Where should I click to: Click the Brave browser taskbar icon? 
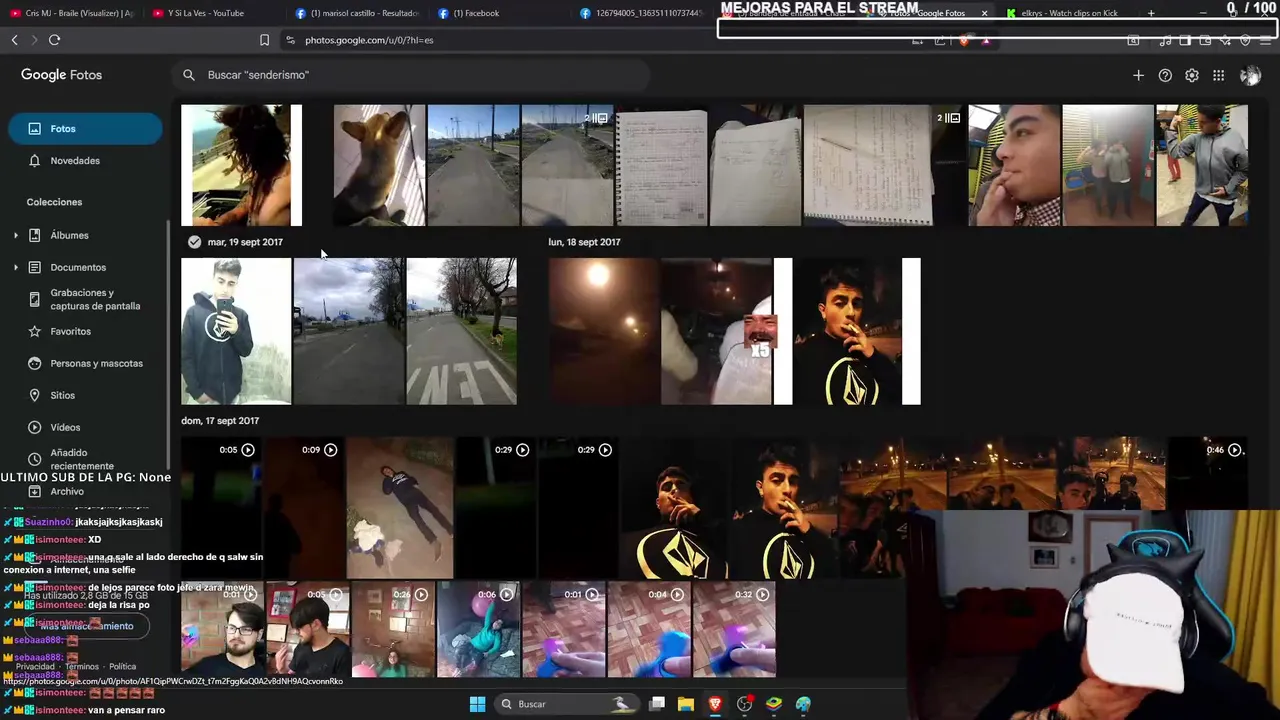point(715,704)
